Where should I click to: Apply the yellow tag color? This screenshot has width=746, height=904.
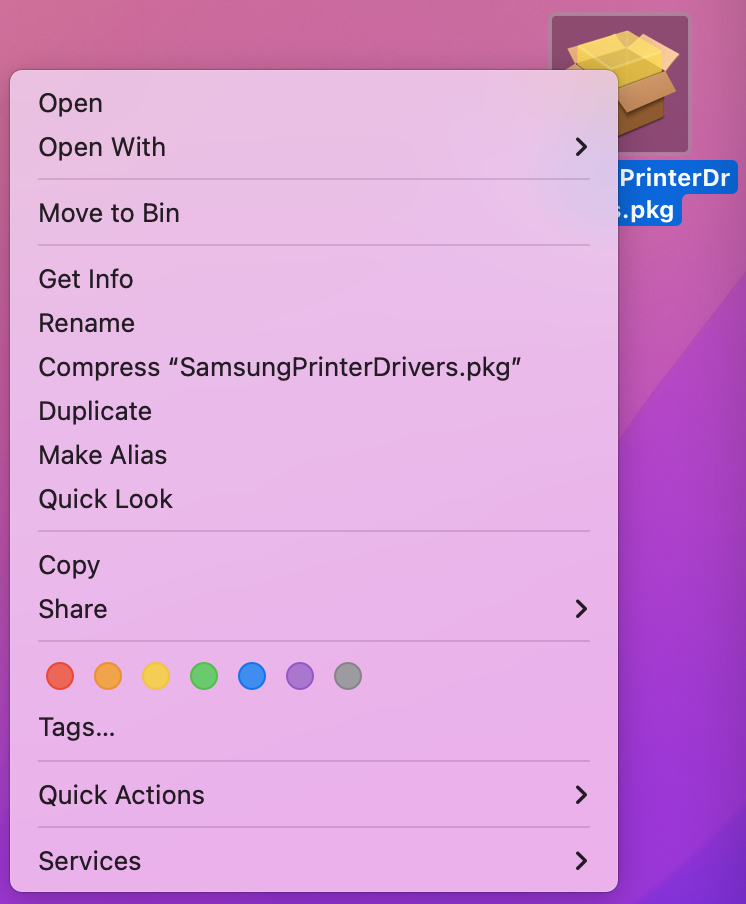point(156,676)
